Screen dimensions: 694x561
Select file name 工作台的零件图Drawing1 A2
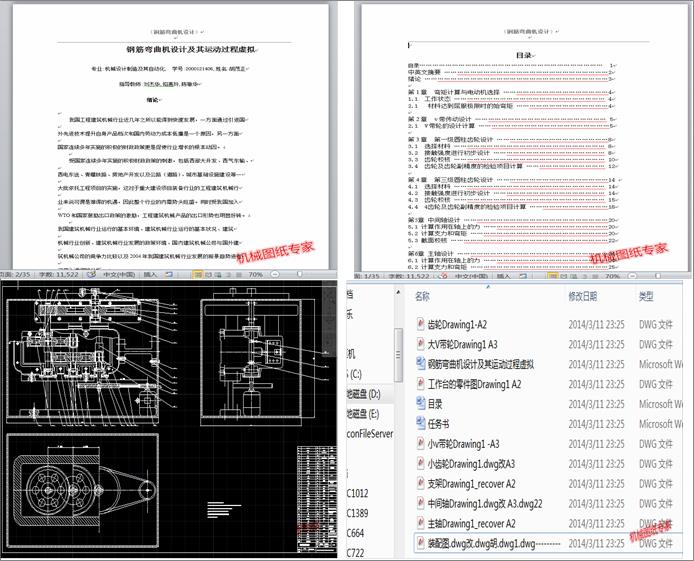pyautogui.click(x=474, y=384)
